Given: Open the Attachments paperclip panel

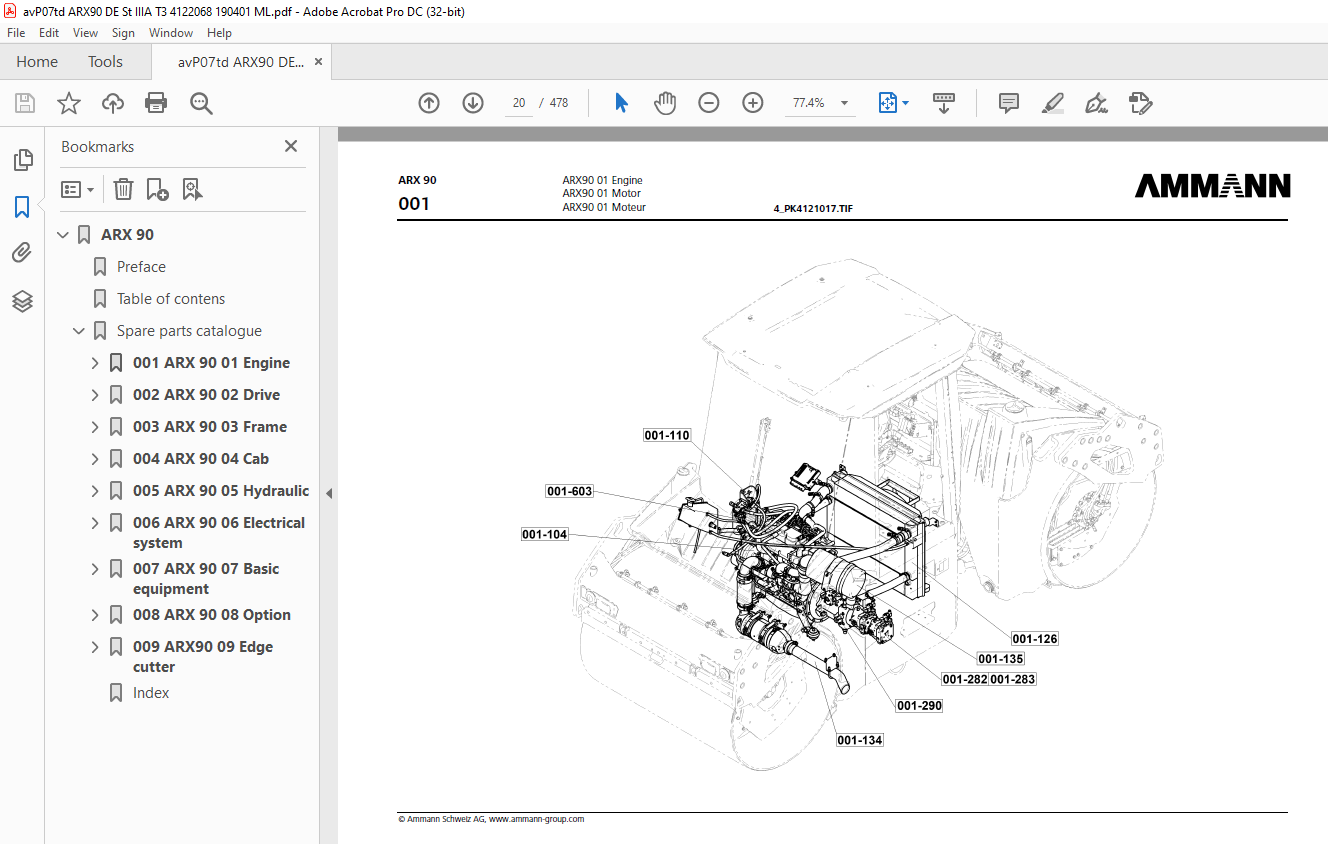Looking at the screenshot, I should point(22,253).
